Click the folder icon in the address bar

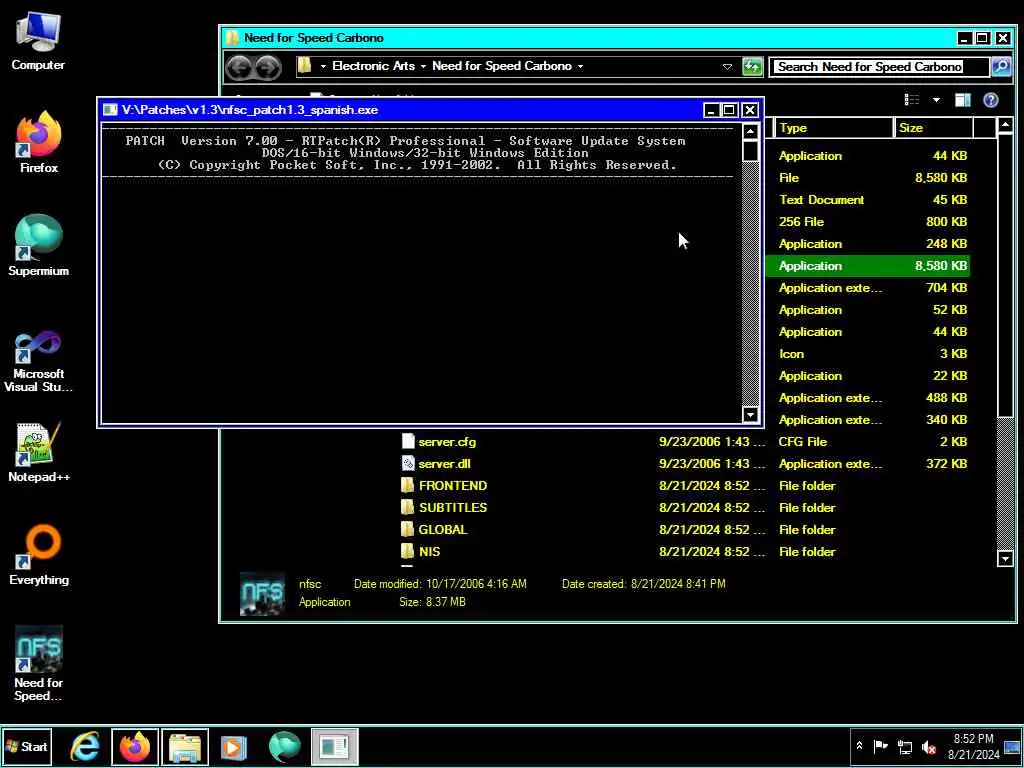(304, 66)
